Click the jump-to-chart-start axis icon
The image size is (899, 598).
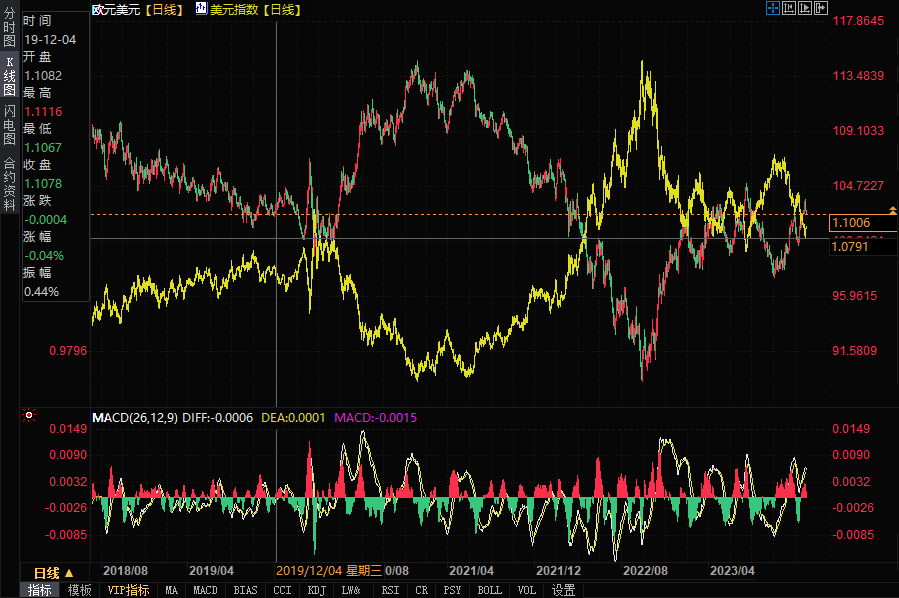tap(788, 8)
